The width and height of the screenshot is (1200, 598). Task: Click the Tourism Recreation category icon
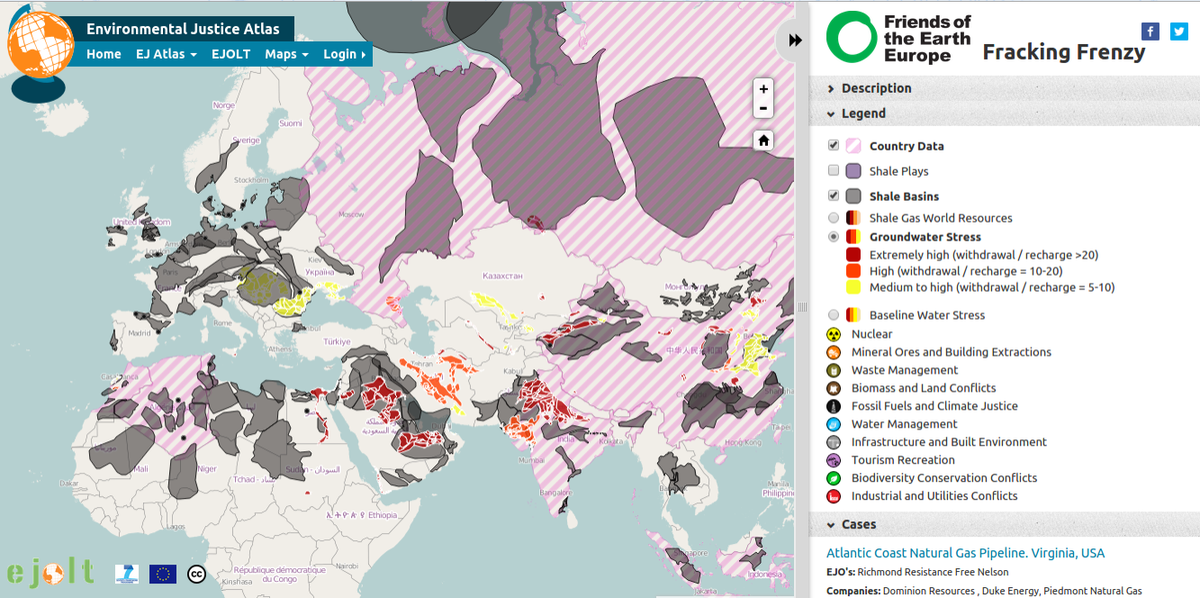pos(833,460)
